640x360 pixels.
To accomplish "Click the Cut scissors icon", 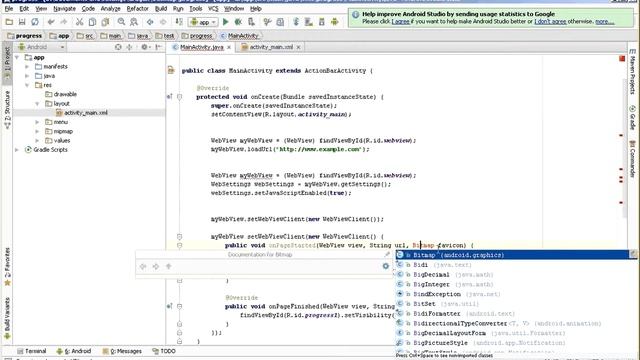I will pyautogui.click(x=80, y=22).
